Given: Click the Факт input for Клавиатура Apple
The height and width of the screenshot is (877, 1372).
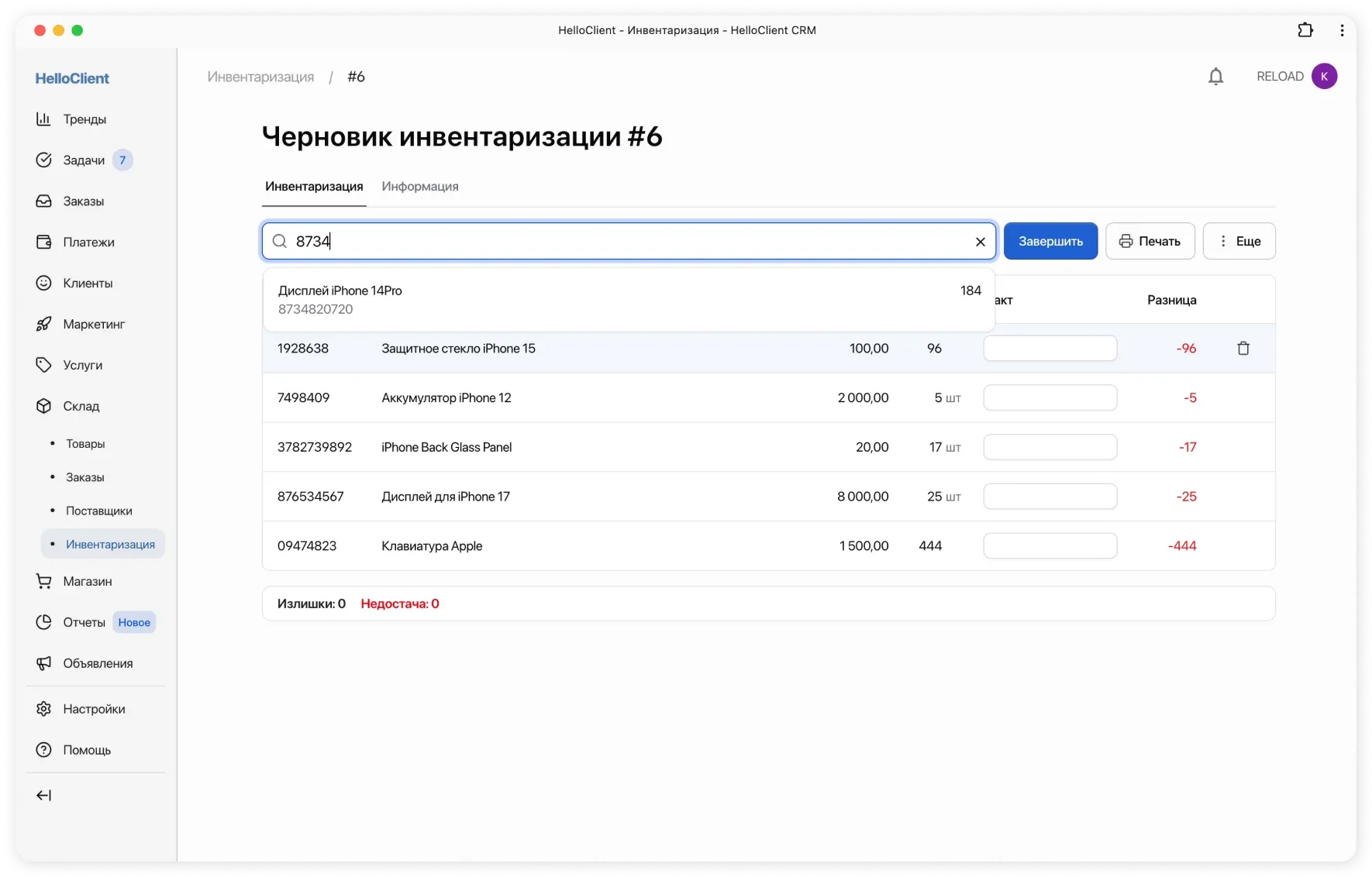Looking at the screenshot, I should tap(1050, 545).
